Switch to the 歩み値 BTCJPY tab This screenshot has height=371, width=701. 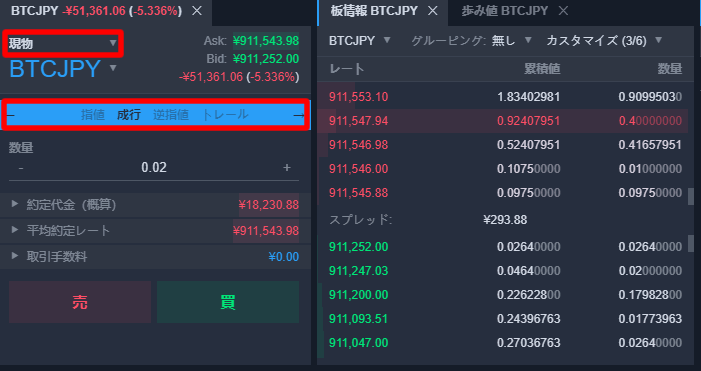[x=504, y=11]
